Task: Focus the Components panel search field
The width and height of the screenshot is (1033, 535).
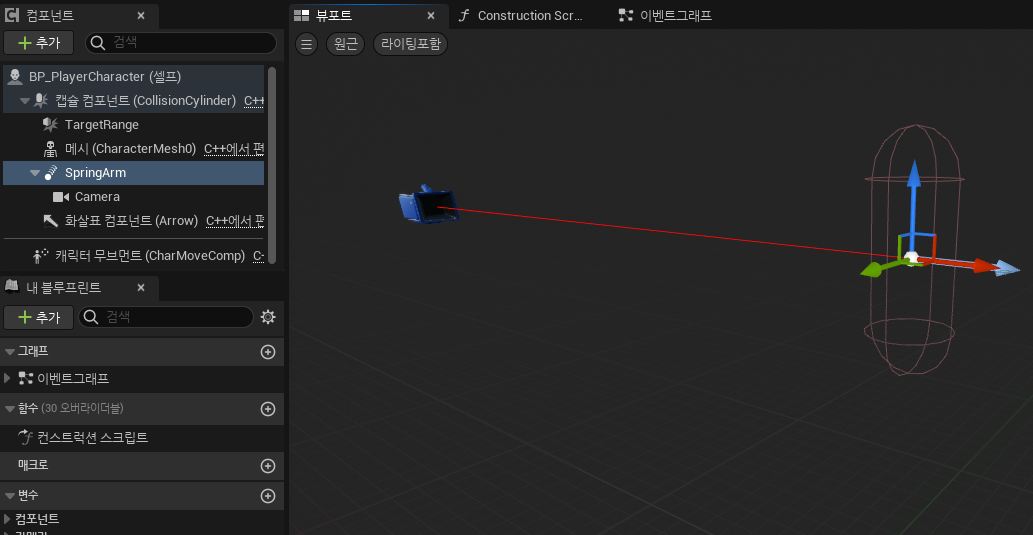Action: [x=181, y=43]
